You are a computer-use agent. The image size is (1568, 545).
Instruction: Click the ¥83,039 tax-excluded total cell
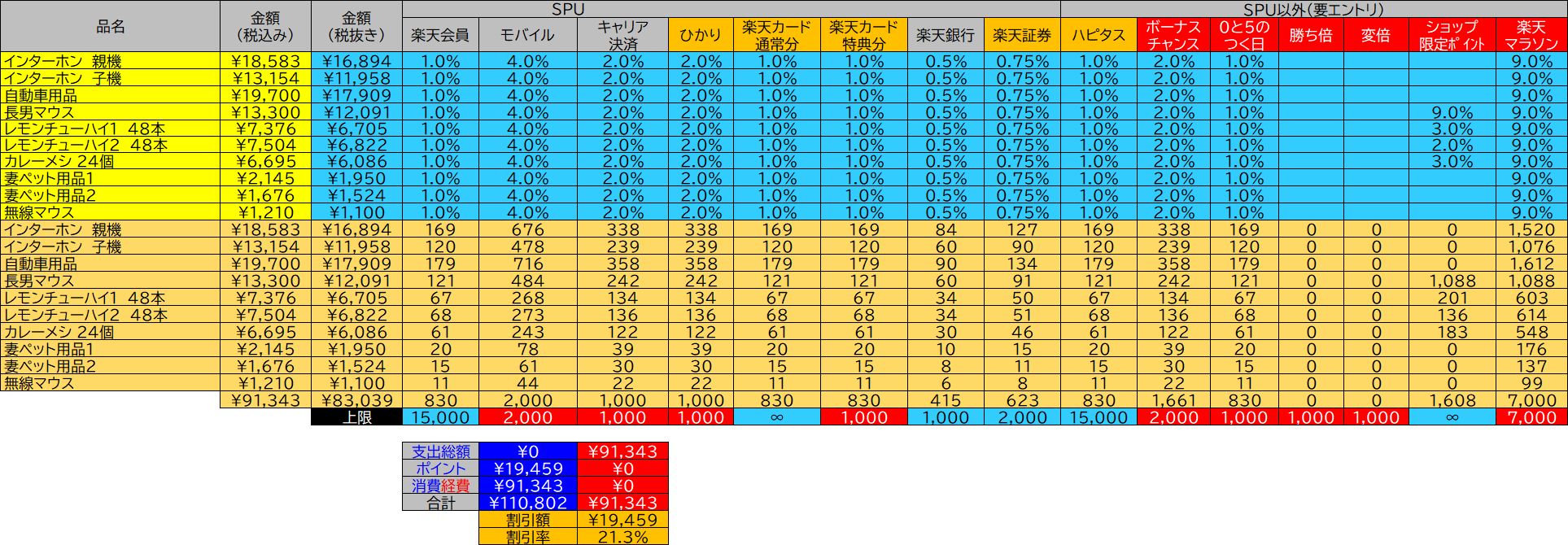pos(356,400)
